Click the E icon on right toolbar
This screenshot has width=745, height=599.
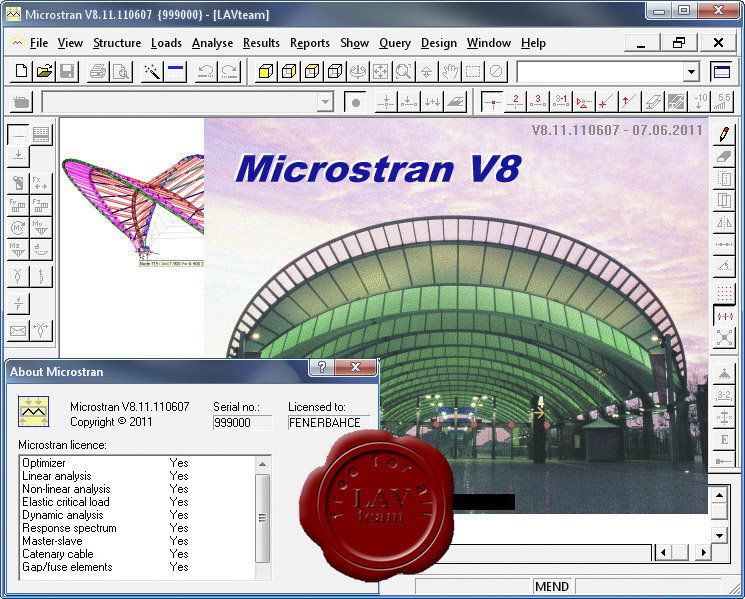[x=724, y=439]
